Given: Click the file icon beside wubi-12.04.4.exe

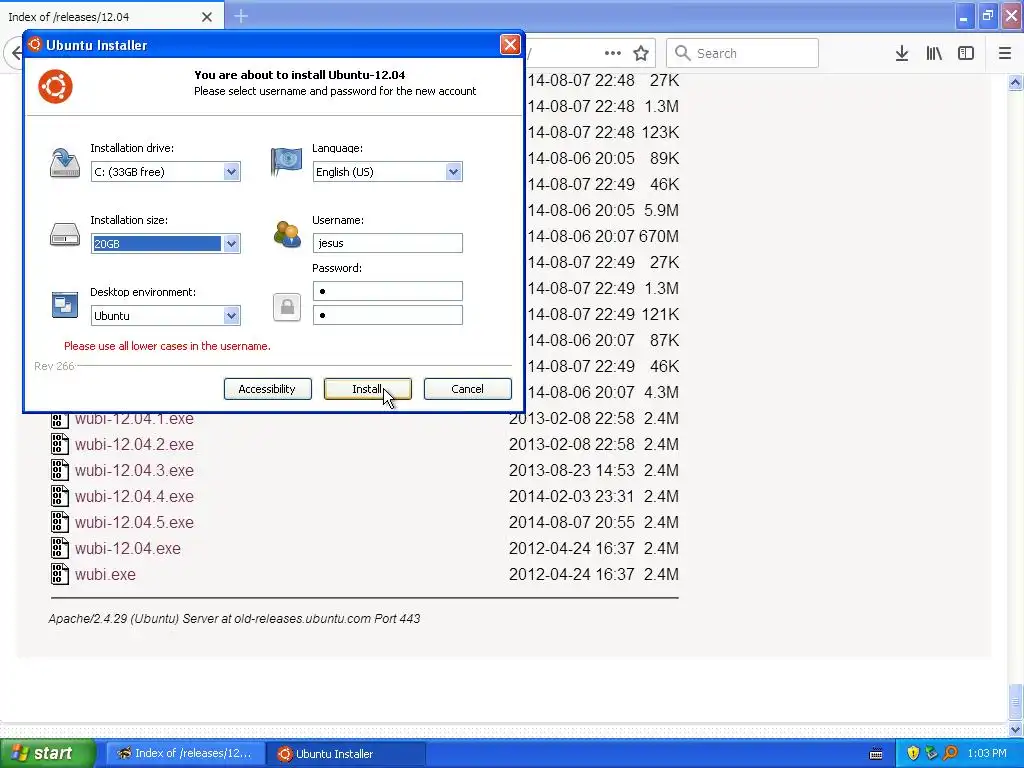Looking at the screenshot, I should pos(59,496).
